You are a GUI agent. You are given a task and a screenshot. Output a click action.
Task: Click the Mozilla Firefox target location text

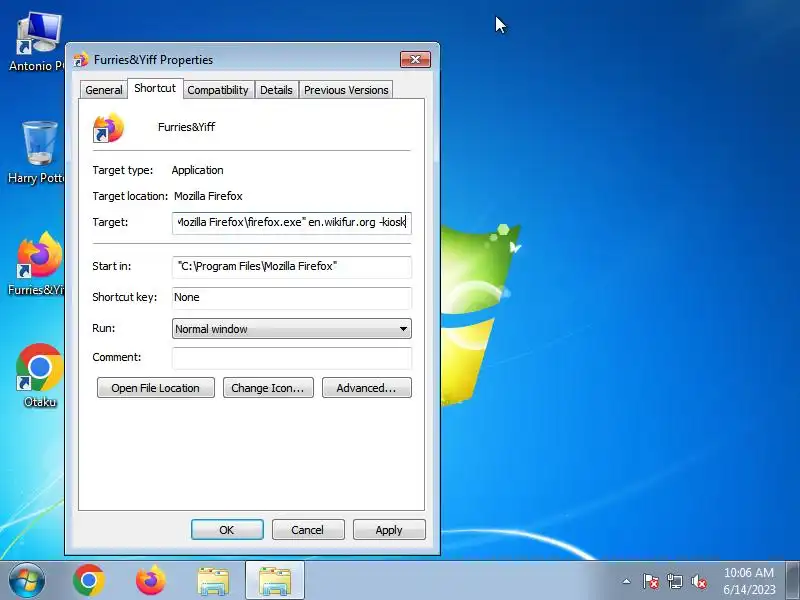208,196
